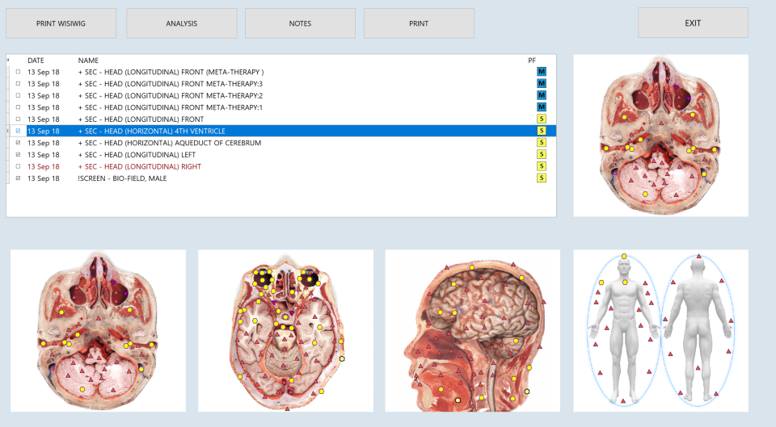
Task: Open the ANALYSIS view
Action: [x=181, y=23]
